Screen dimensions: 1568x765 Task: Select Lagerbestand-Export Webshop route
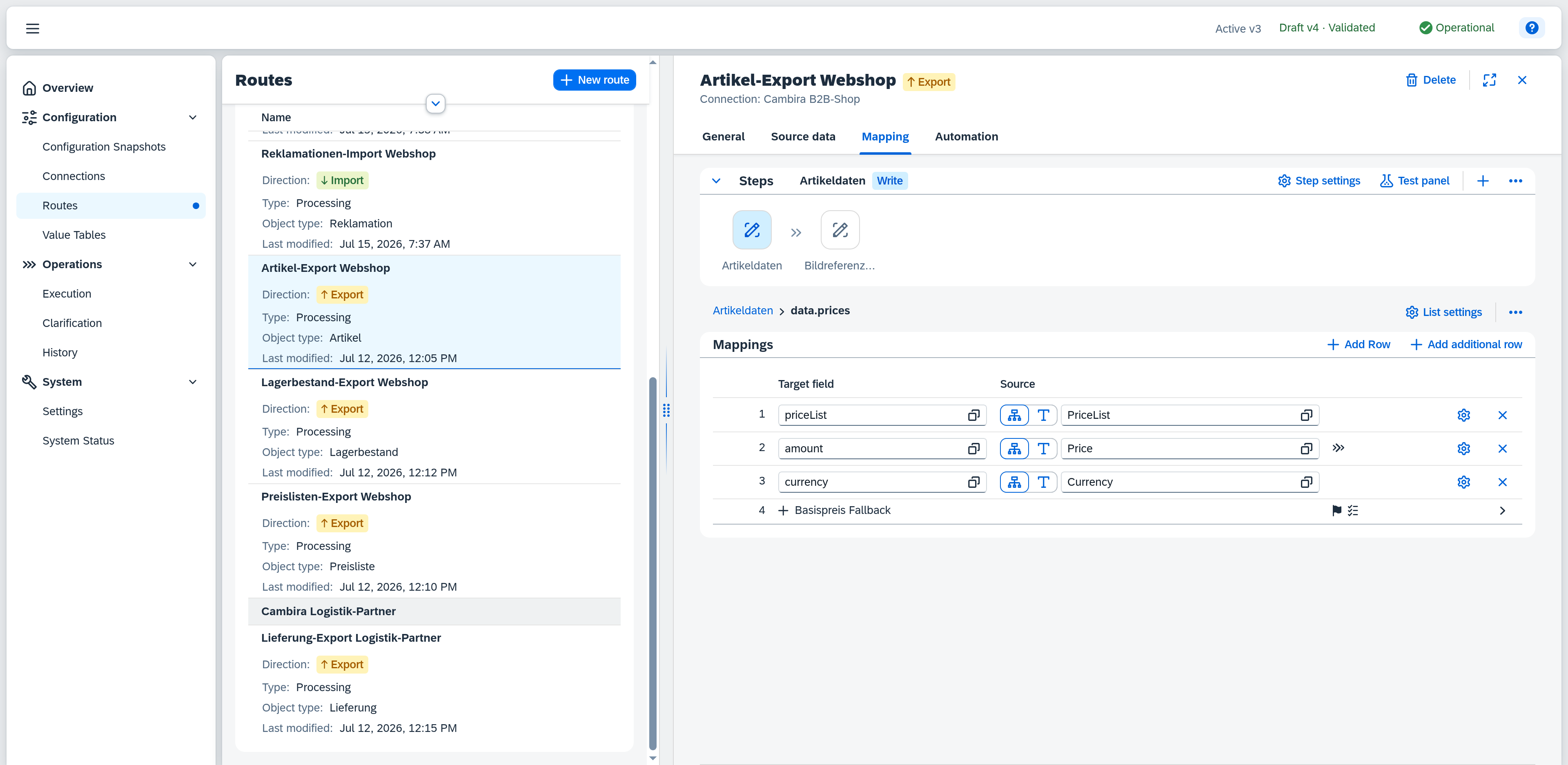(434, 427)
